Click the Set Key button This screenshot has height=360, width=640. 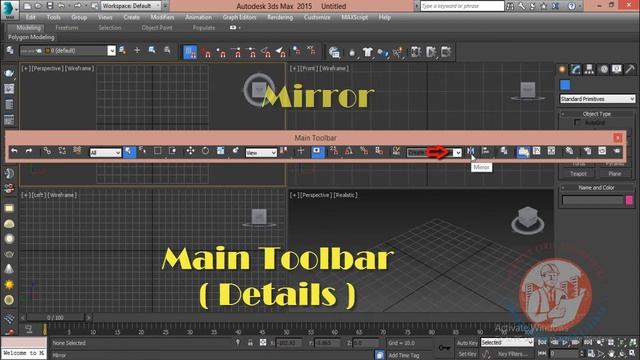467,354
